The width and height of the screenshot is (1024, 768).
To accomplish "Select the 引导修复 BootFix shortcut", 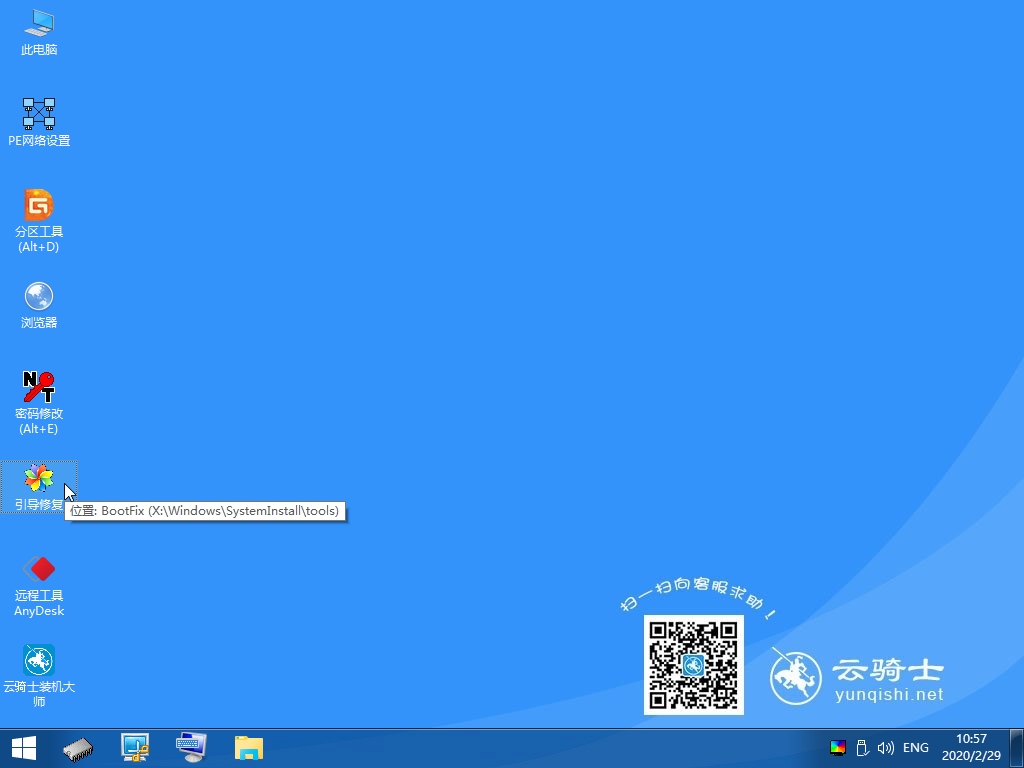I will coord(39,487).
